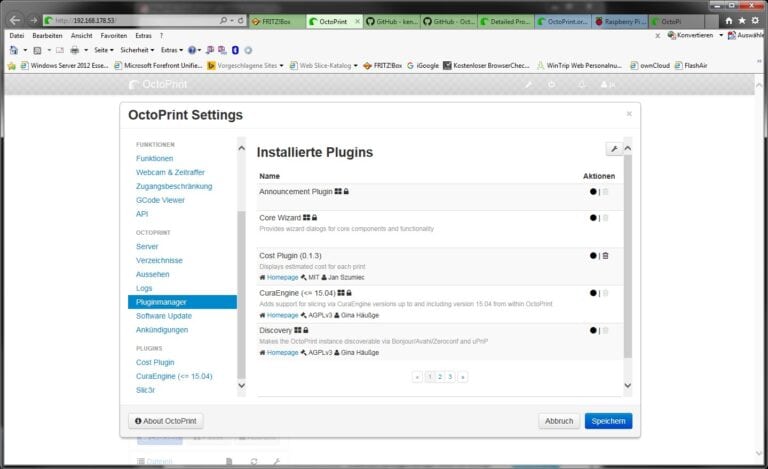
Task: Click the greyed trash icon for Announcement Plugin
Action: click(x=605, y=191)
